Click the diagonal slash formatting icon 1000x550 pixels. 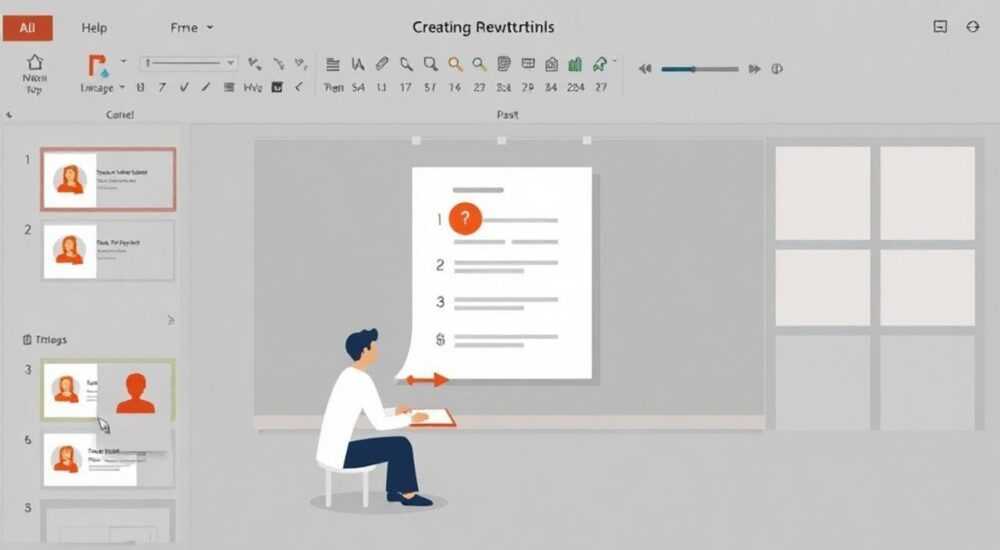205,87
